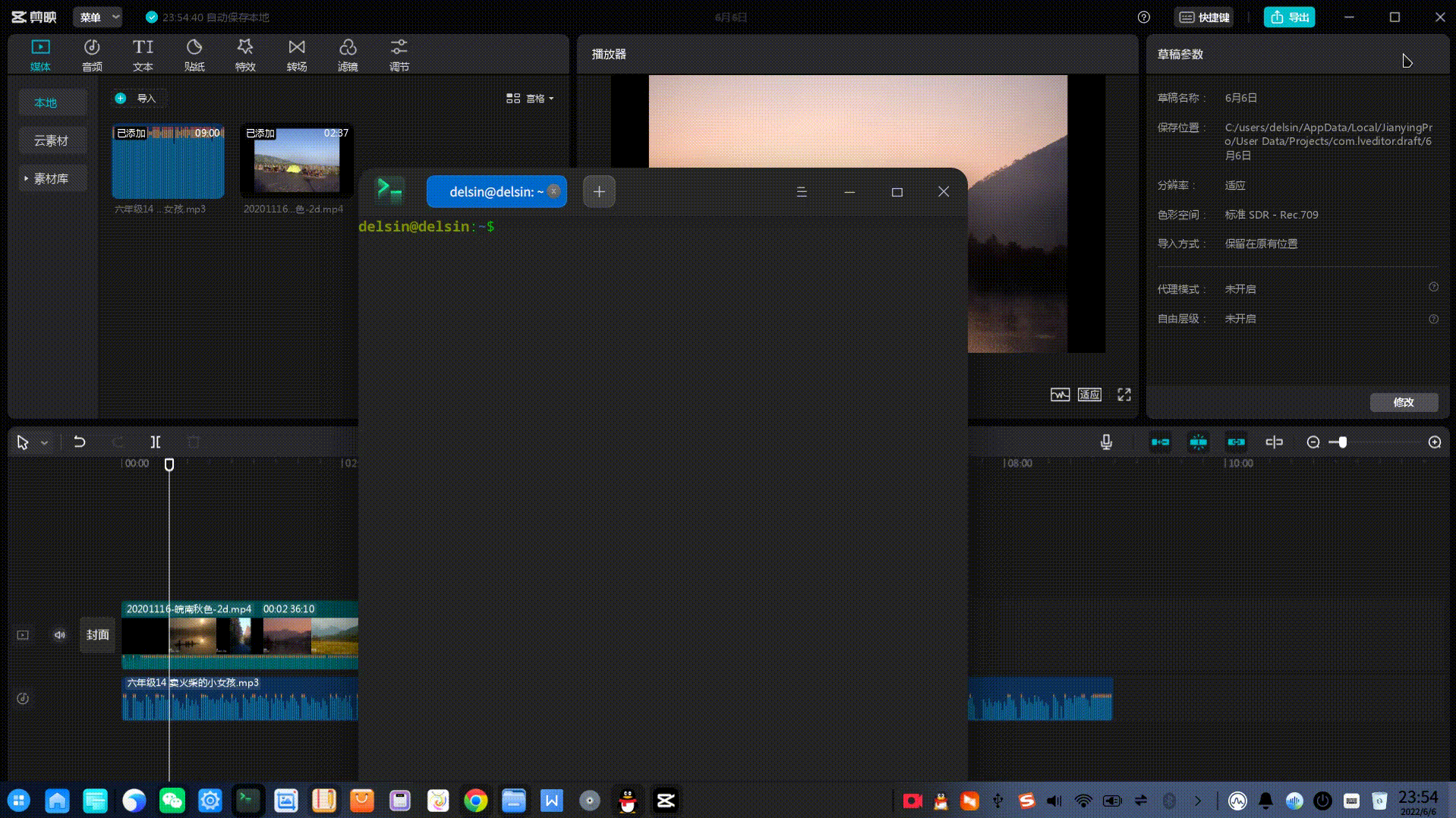Image resolution: width=1456 pixels, height=818 pixels.
Task: Toggle main track magnet snapping
Action: (1160, 442)
